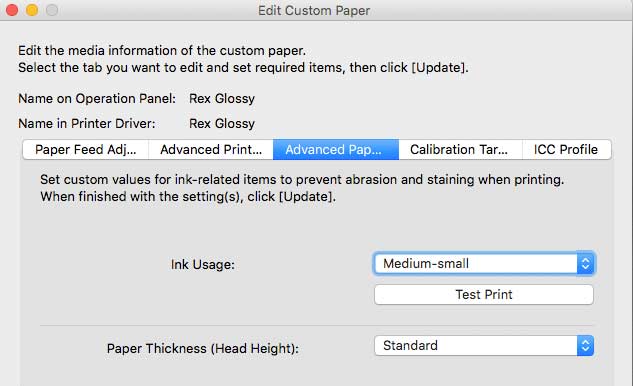The image size is (633, 386).
Task: Click the Test Print button
Action: (x=484, y=295)
